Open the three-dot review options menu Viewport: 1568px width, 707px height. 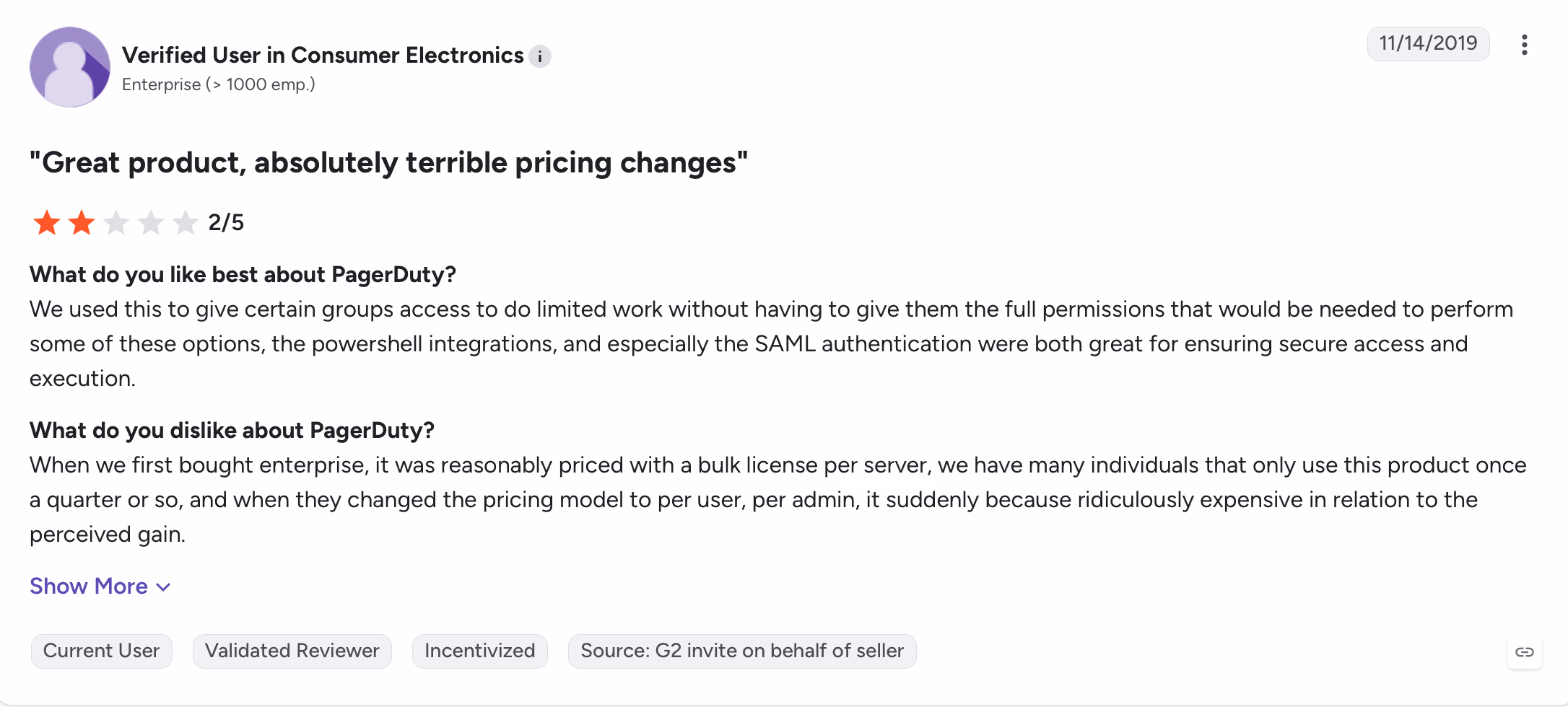pos(1524,45)
